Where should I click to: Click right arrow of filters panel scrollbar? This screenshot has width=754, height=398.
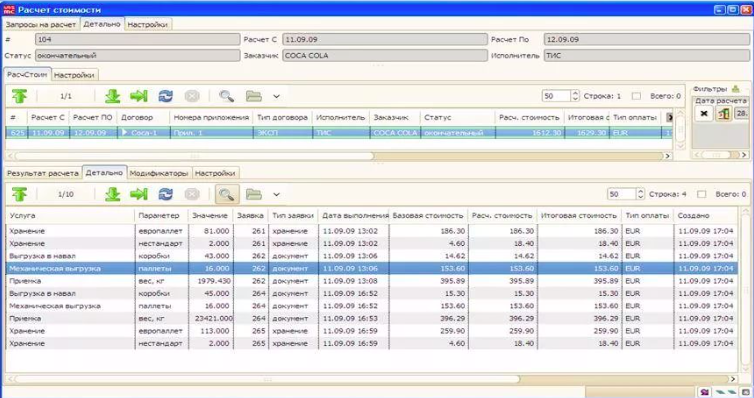pyautogui.click(x=744, y=155)
